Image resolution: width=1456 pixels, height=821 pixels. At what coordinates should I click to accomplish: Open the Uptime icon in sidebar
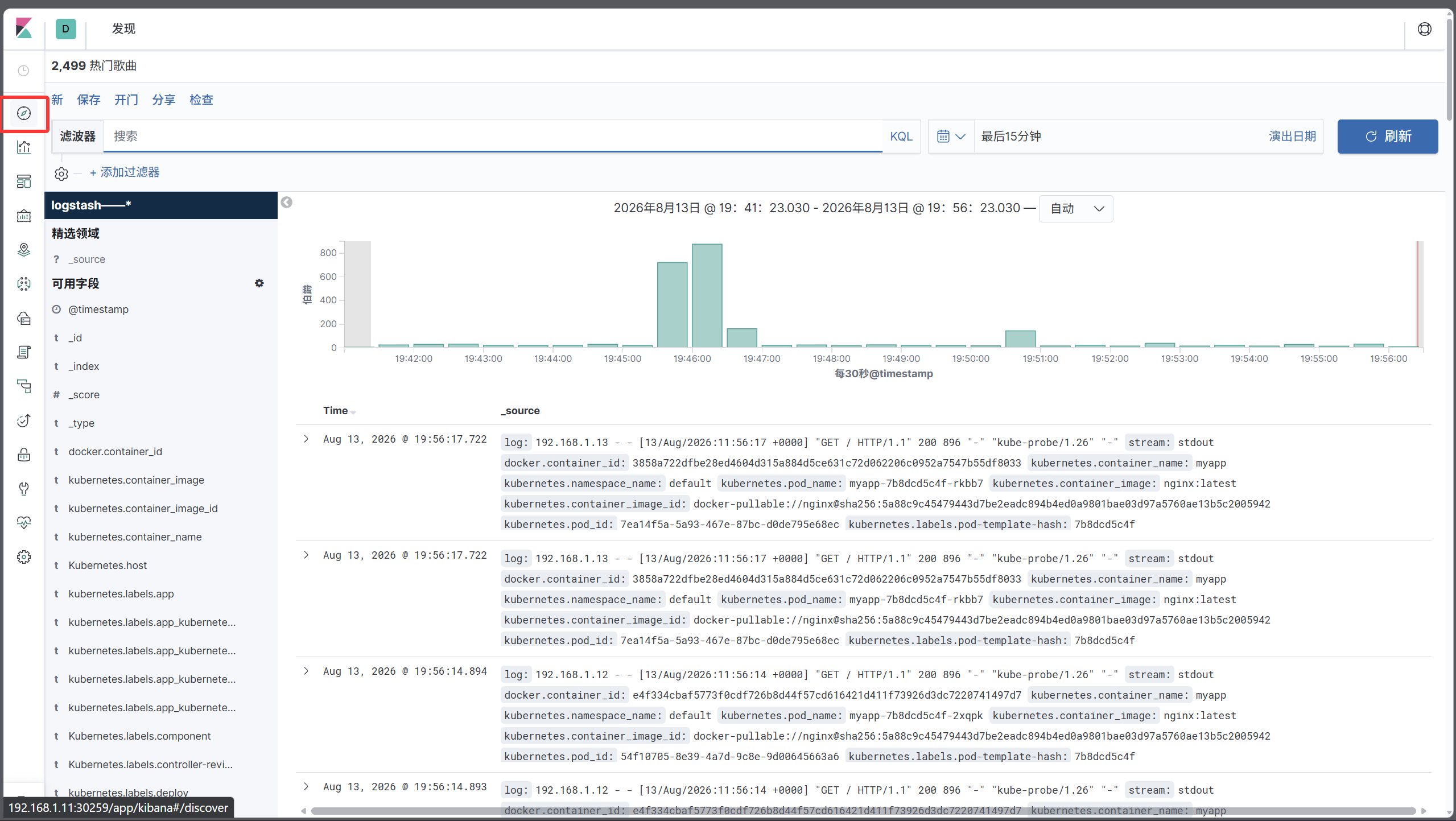point(24,420)
